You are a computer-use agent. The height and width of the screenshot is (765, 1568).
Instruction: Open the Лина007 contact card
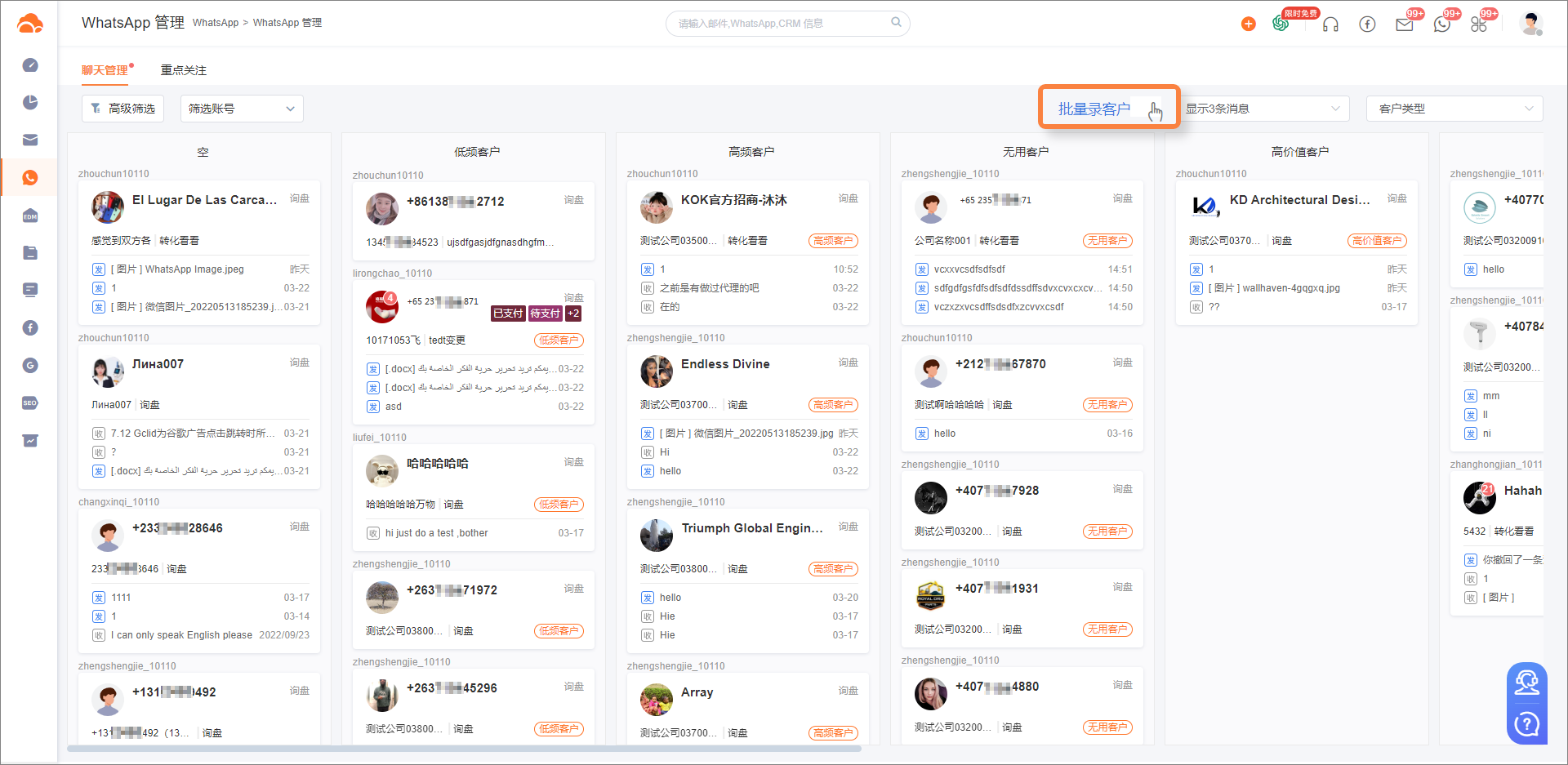point(199,418)
